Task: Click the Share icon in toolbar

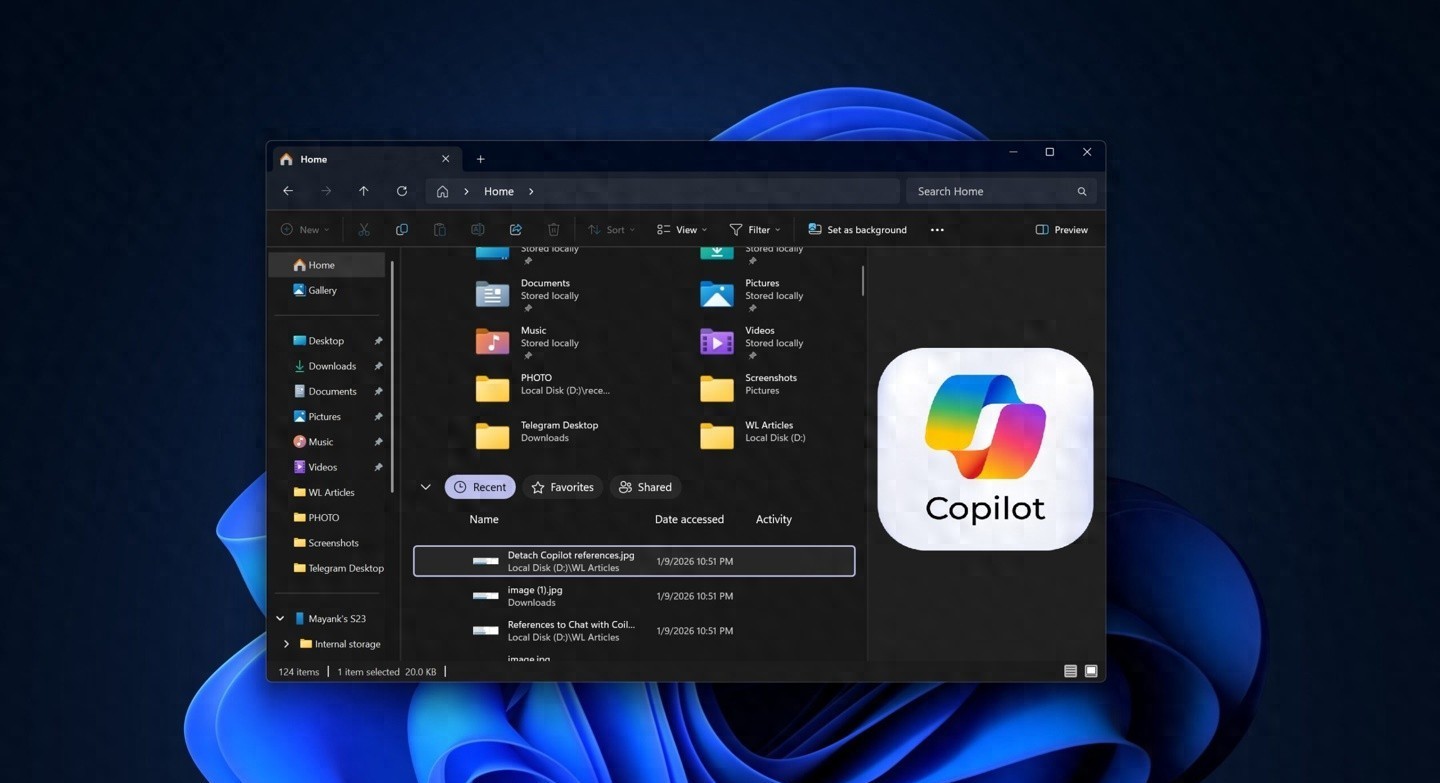Action: (x=516, y=230)
